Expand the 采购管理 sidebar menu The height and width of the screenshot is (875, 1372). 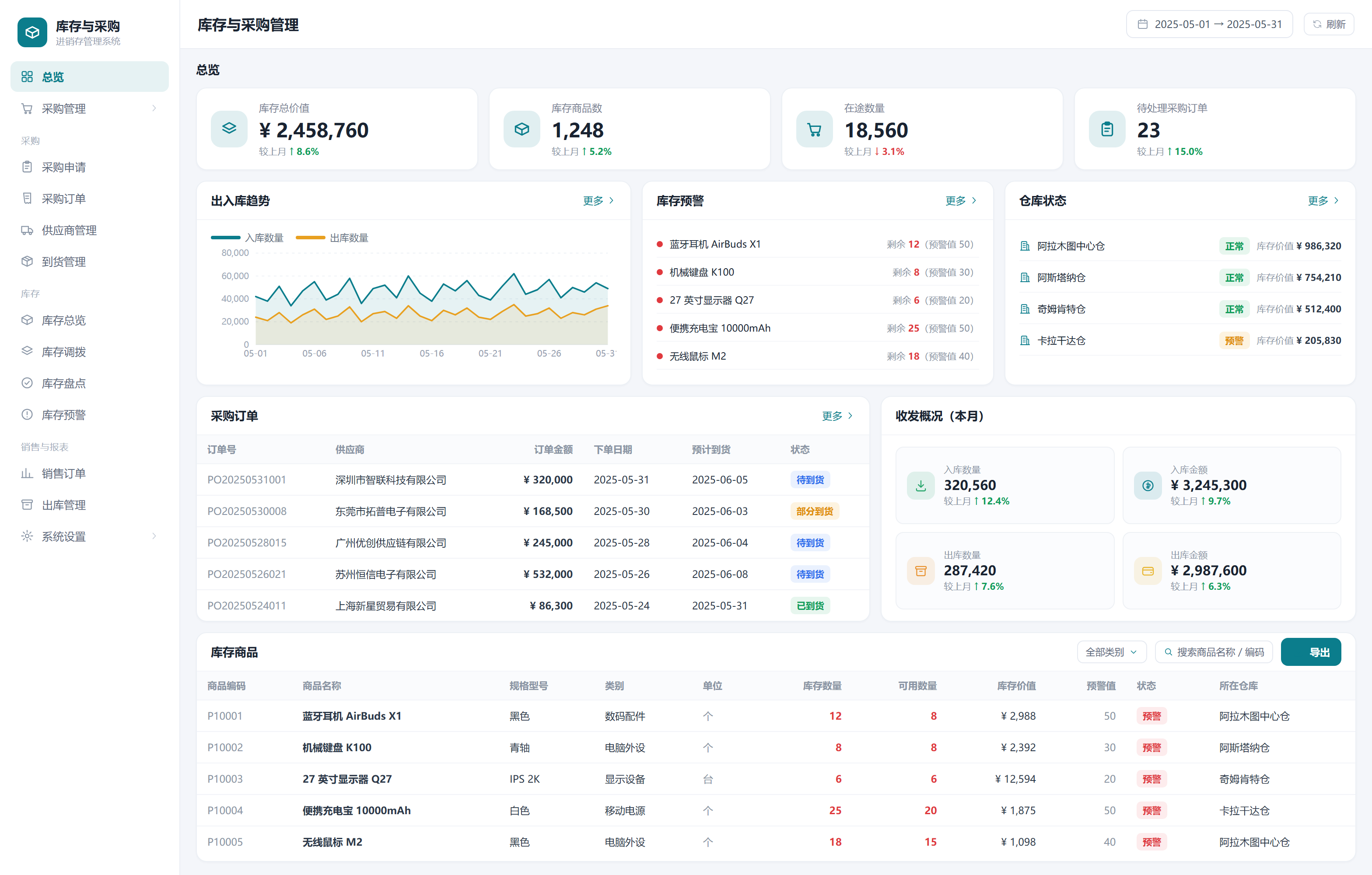tap(89, 108)
